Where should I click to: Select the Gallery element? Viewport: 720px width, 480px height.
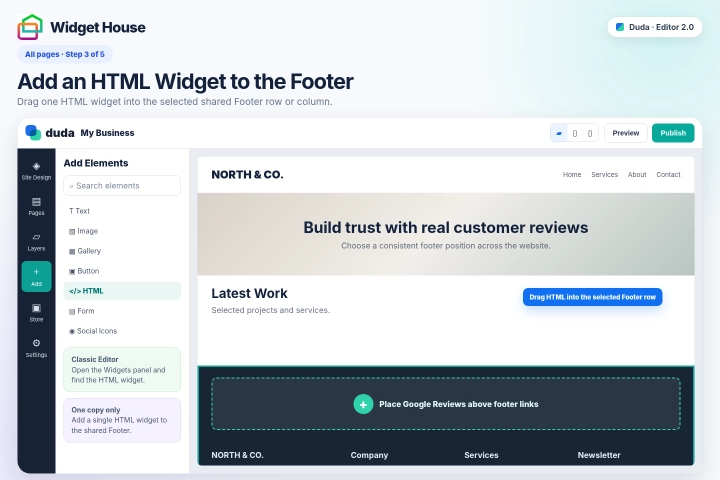click(122, 251)
